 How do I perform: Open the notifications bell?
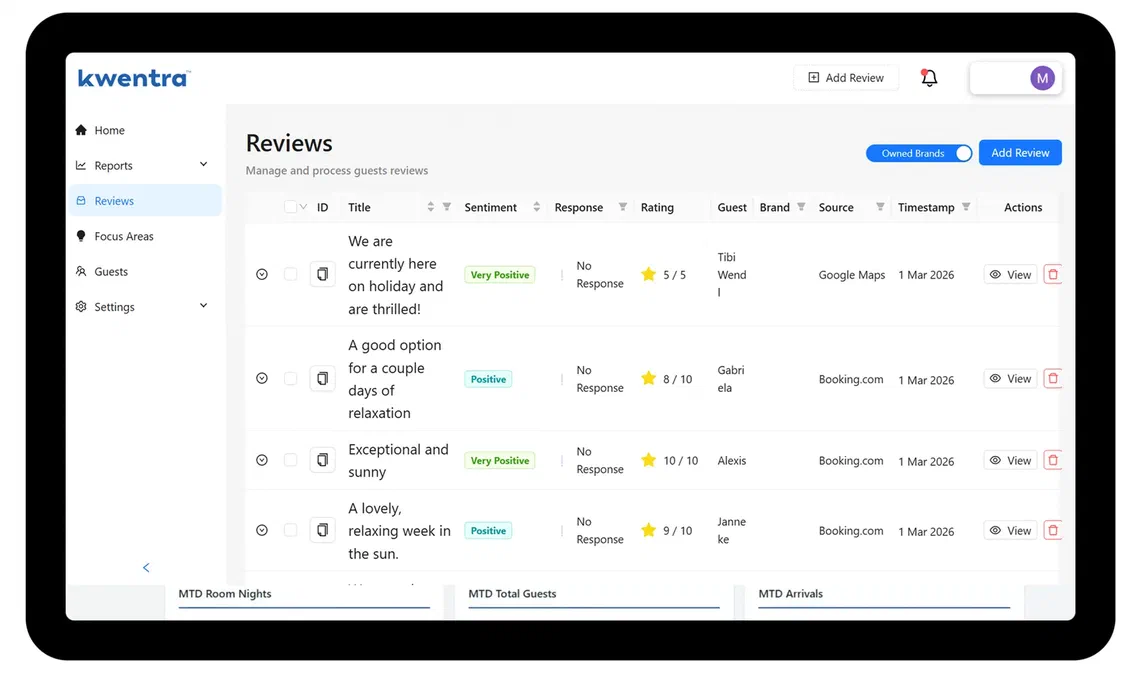point(929,78)
